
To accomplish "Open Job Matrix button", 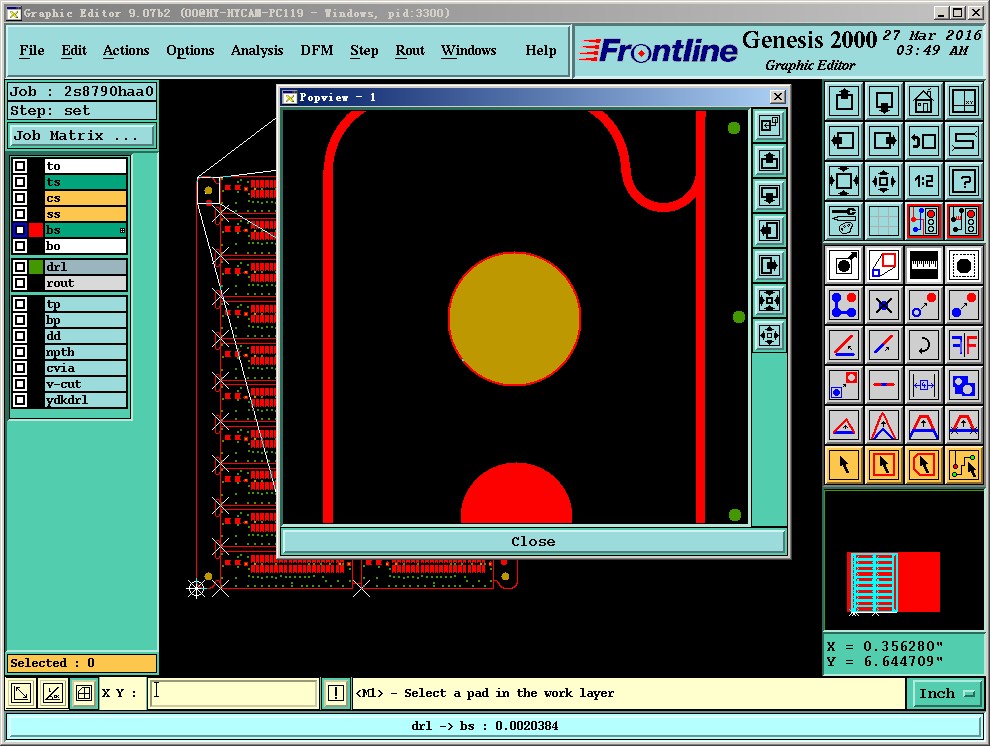I will click(81, 136).
